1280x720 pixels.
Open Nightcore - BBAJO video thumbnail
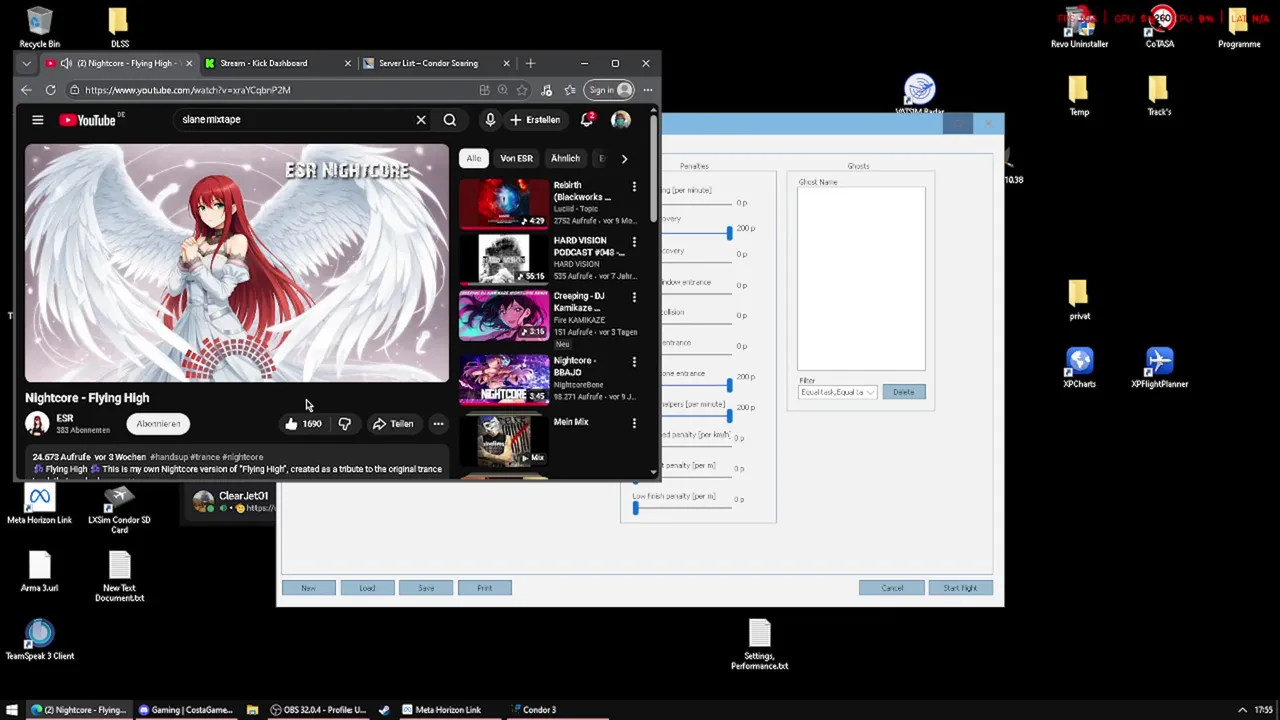click(x=504, y=379)
